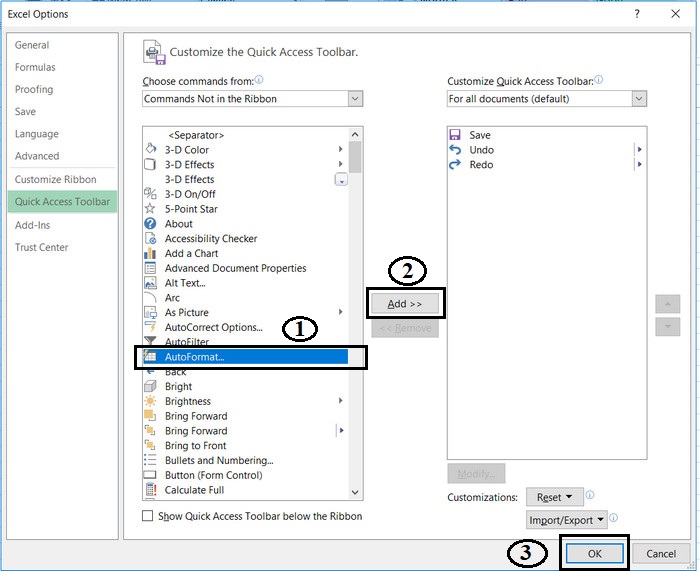The height and width of the screenshot is (571, 700).
Task: Click the Accessibility Checker icon
Action: point(150,238)
